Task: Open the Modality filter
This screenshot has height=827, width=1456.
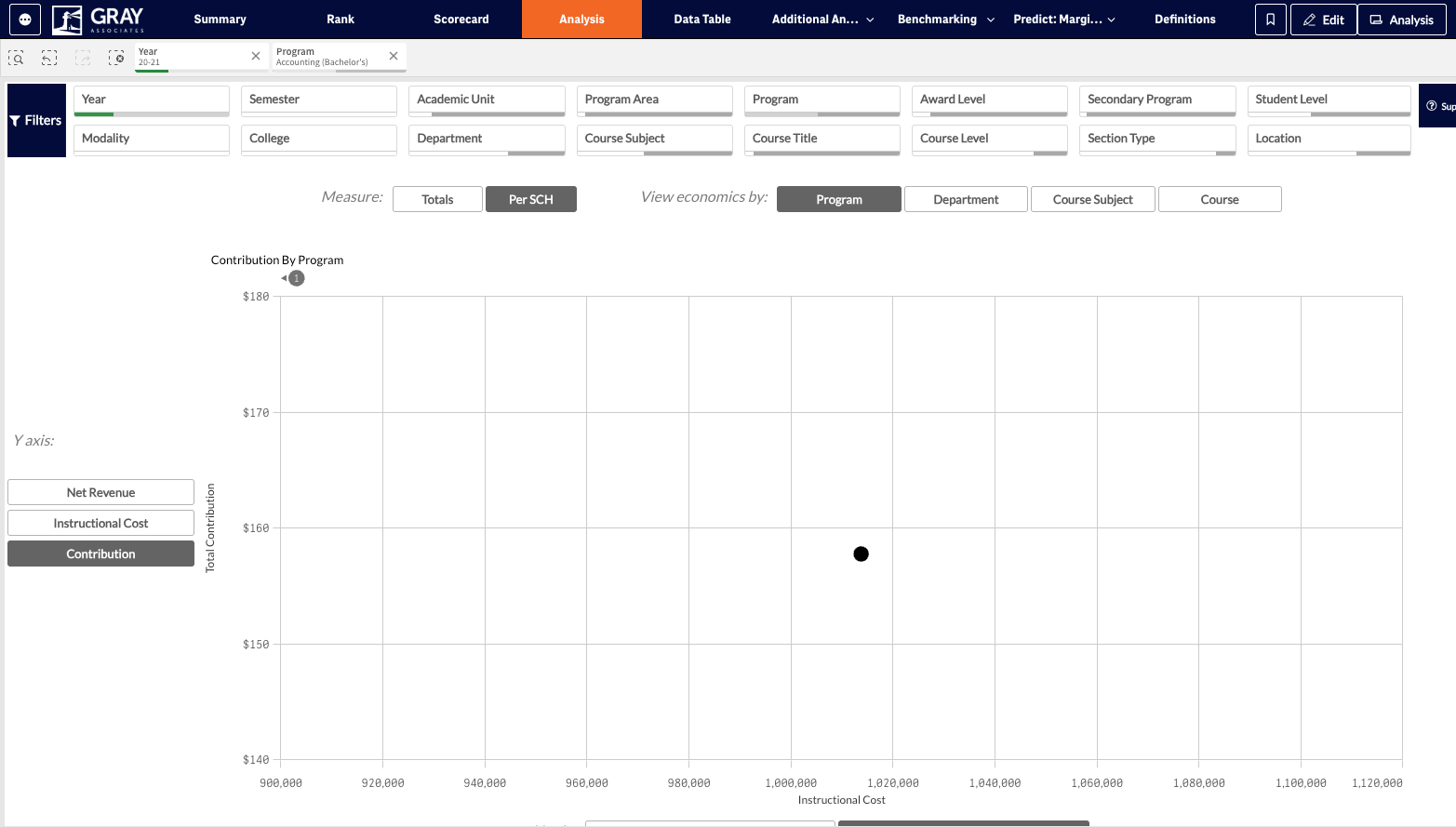Action: coord(152,140)
